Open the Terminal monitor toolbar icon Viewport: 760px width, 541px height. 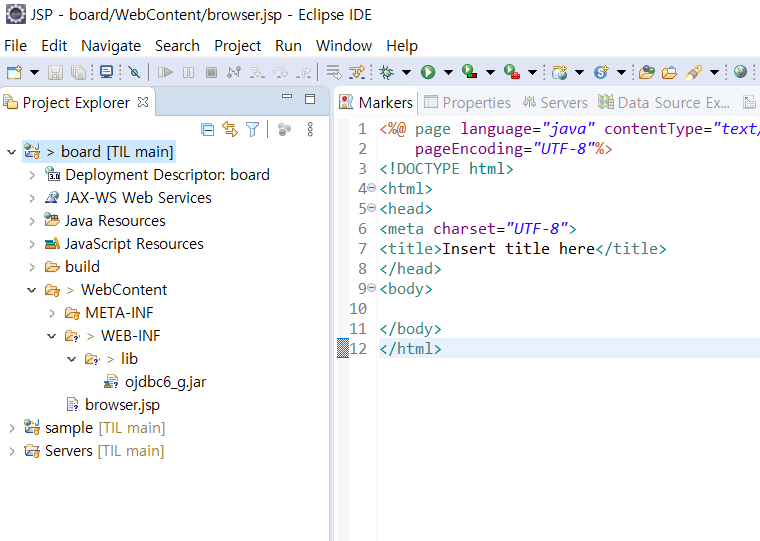click(106, 73)
